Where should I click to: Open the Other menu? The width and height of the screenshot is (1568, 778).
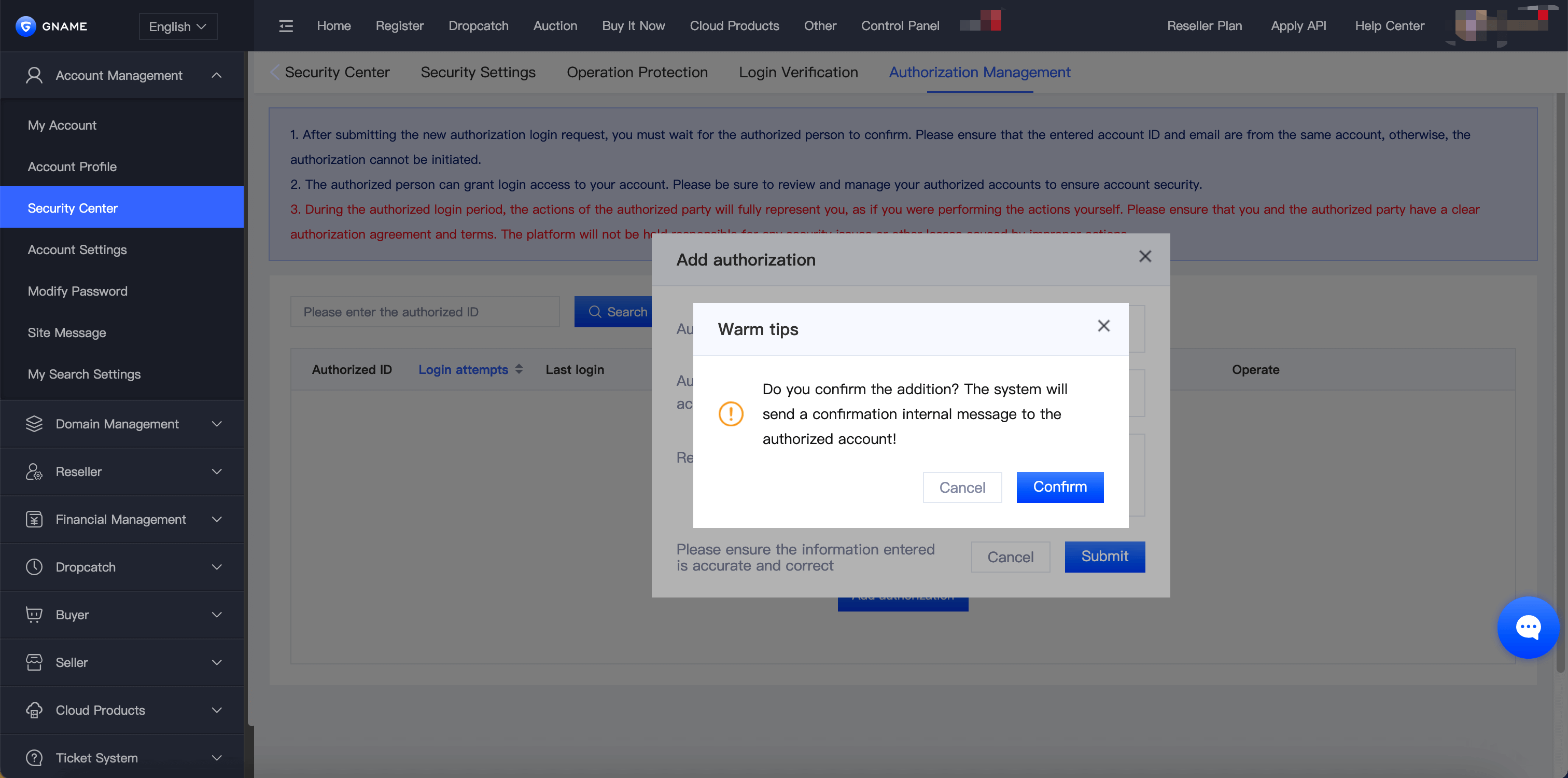tap(820, 25)
